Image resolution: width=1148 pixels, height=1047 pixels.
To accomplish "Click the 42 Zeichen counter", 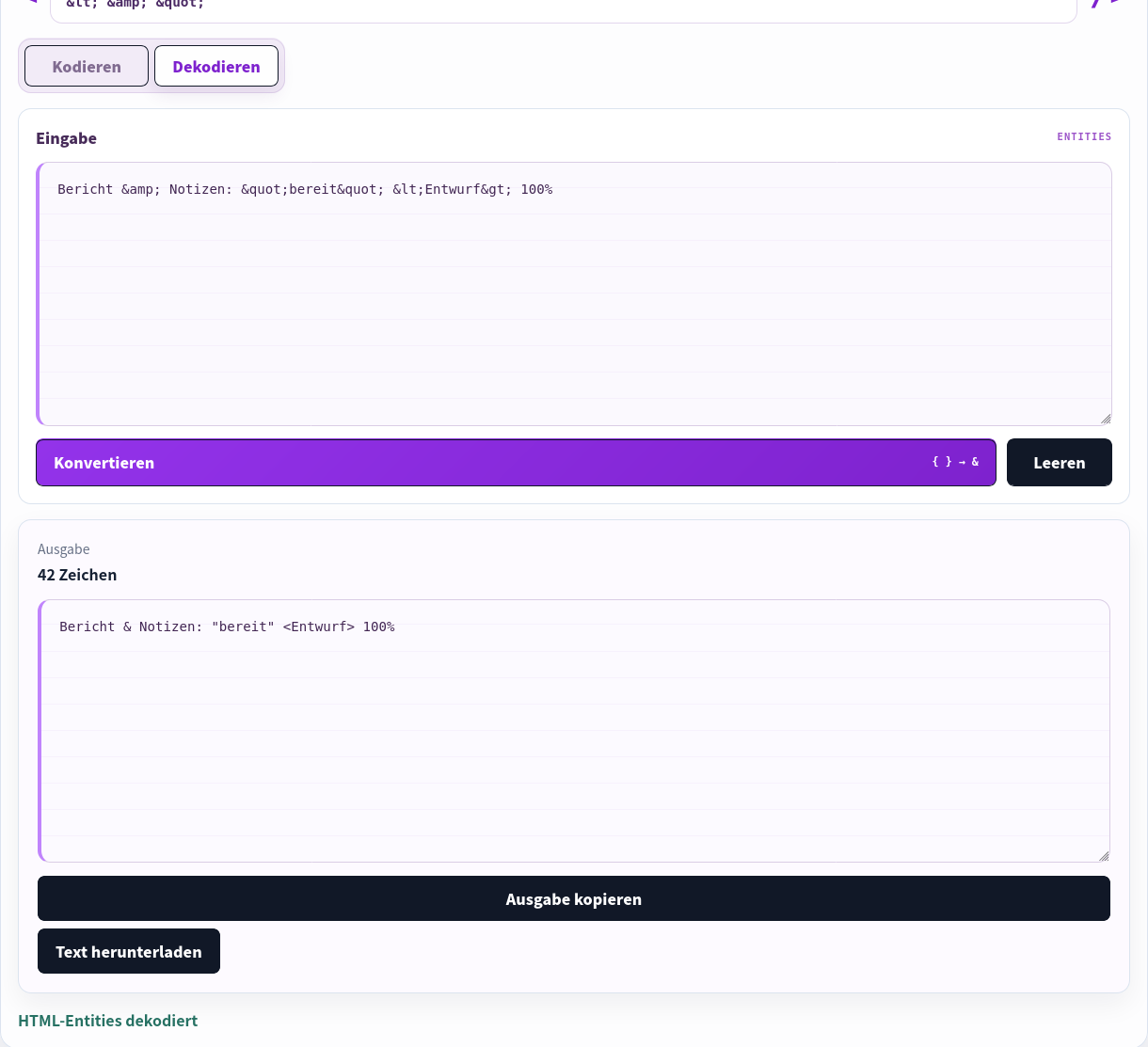I will tap(77, 575).
